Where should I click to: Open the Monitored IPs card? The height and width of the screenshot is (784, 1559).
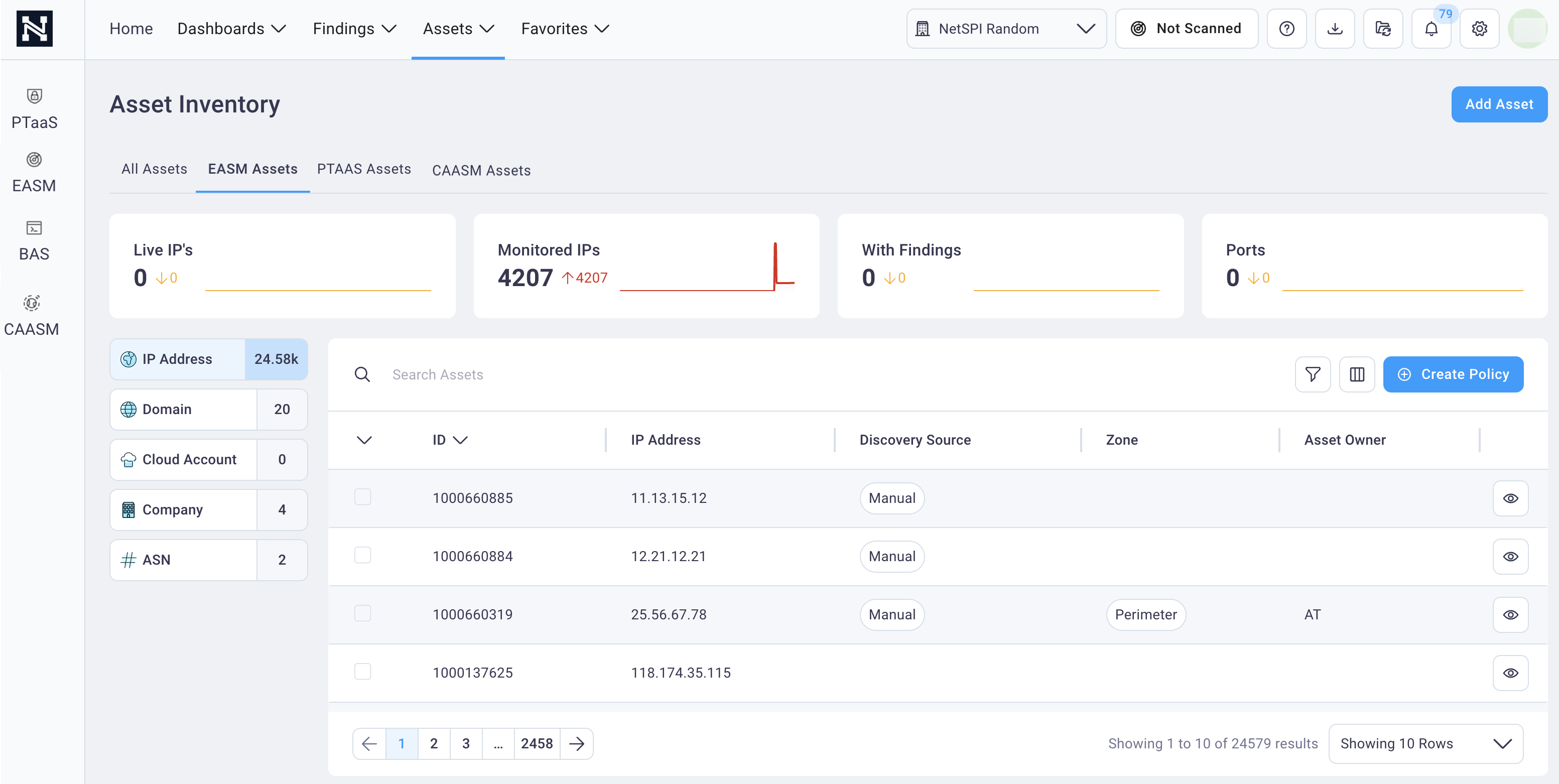646,266
